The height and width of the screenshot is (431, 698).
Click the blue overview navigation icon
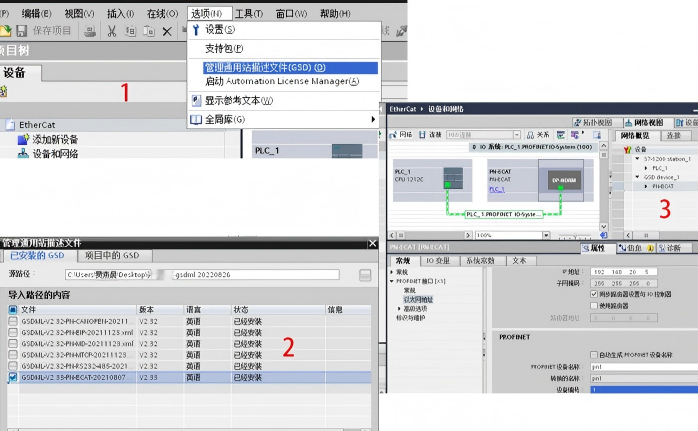[x=604, y=235]
